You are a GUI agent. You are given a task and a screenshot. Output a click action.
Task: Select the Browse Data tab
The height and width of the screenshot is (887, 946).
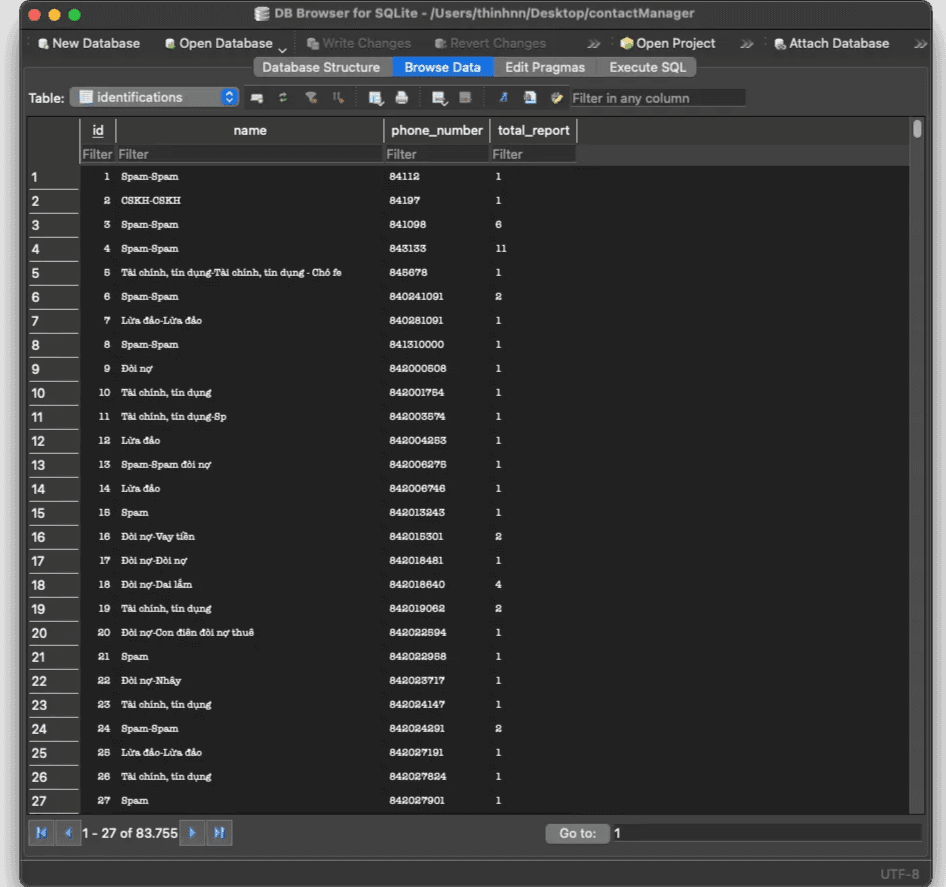point(442,67)
